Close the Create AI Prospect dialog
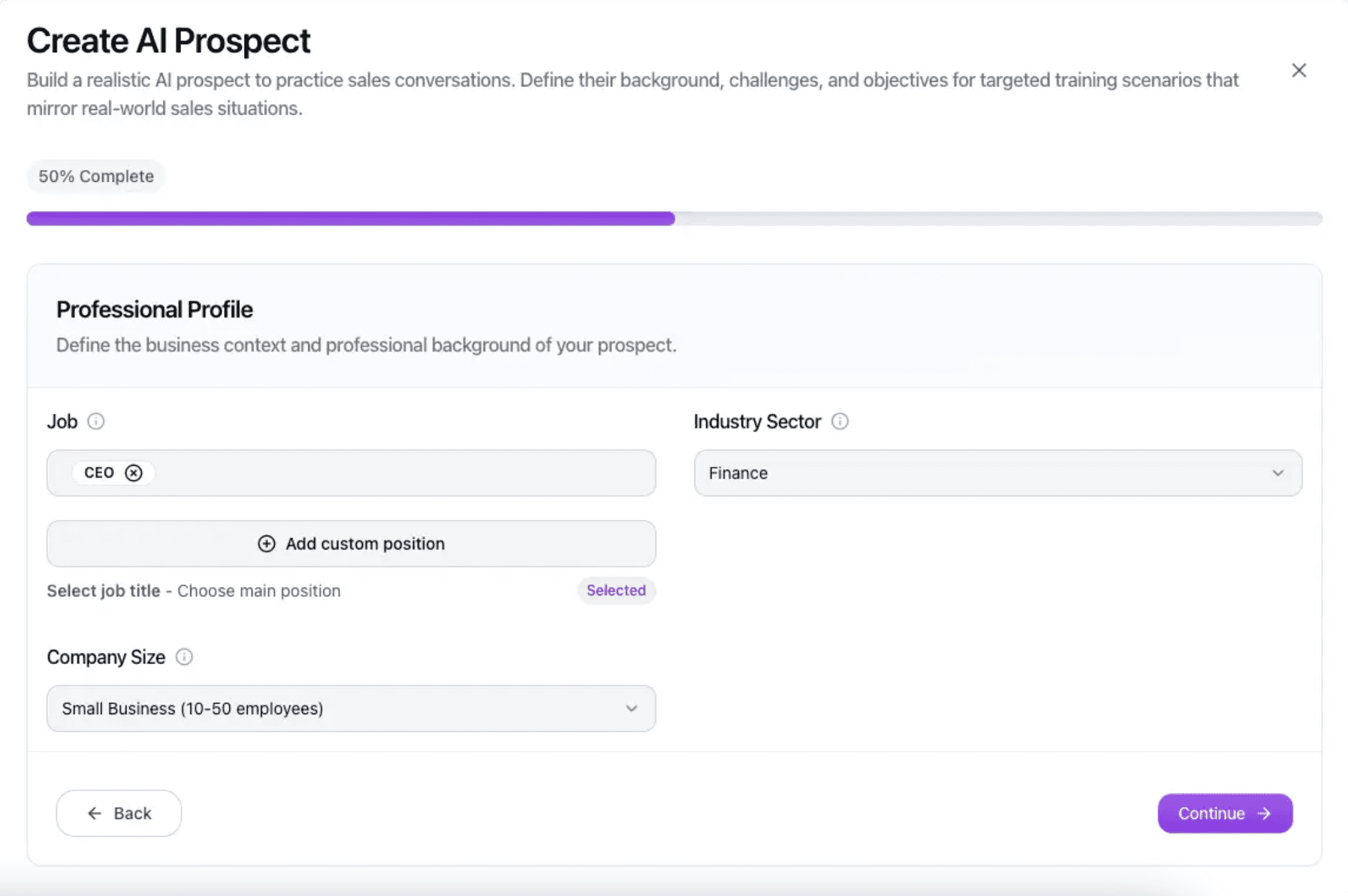Image resolution: width=1348 pixels, height=896 pixels. (x=1298, y=70)
